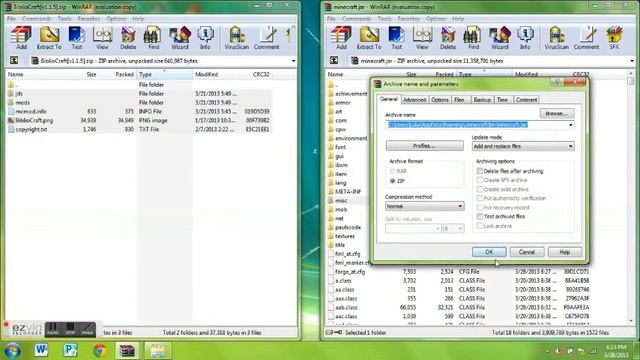Open Archive name dropdown arrow
Screen dimensions: 640x360
[571, 125]
